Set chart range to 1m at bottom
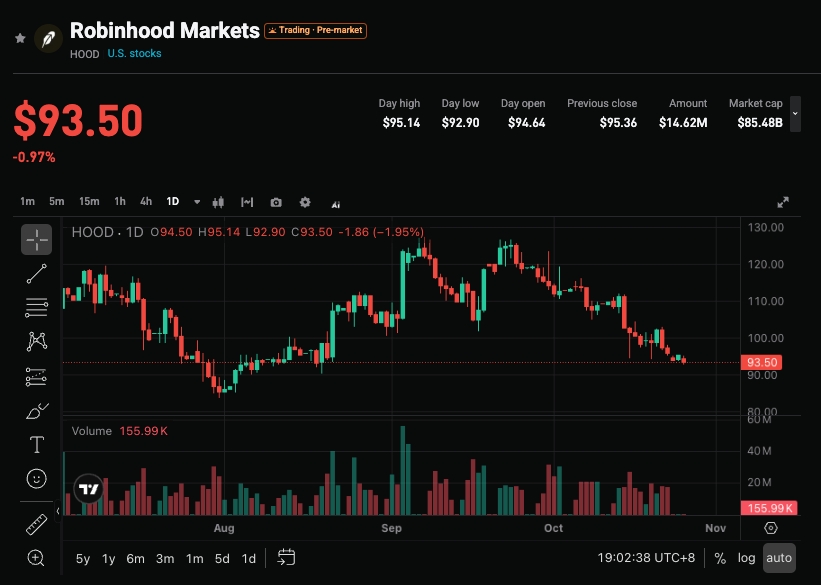The height and width of the screenshot is (585, 821). point(194,559)
